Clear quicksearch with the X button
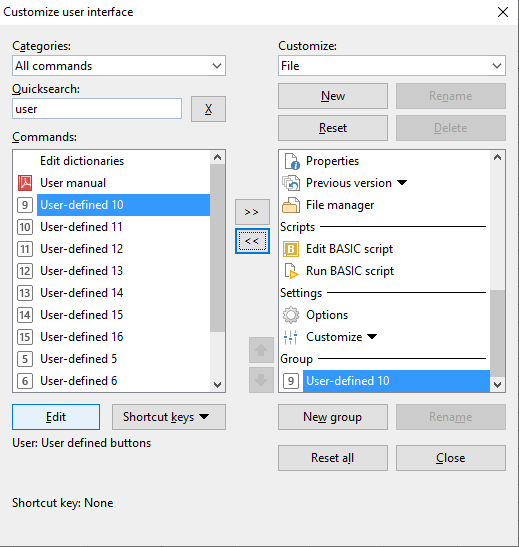Viewport: 519px width, 547px height. (x=208, y=109)
